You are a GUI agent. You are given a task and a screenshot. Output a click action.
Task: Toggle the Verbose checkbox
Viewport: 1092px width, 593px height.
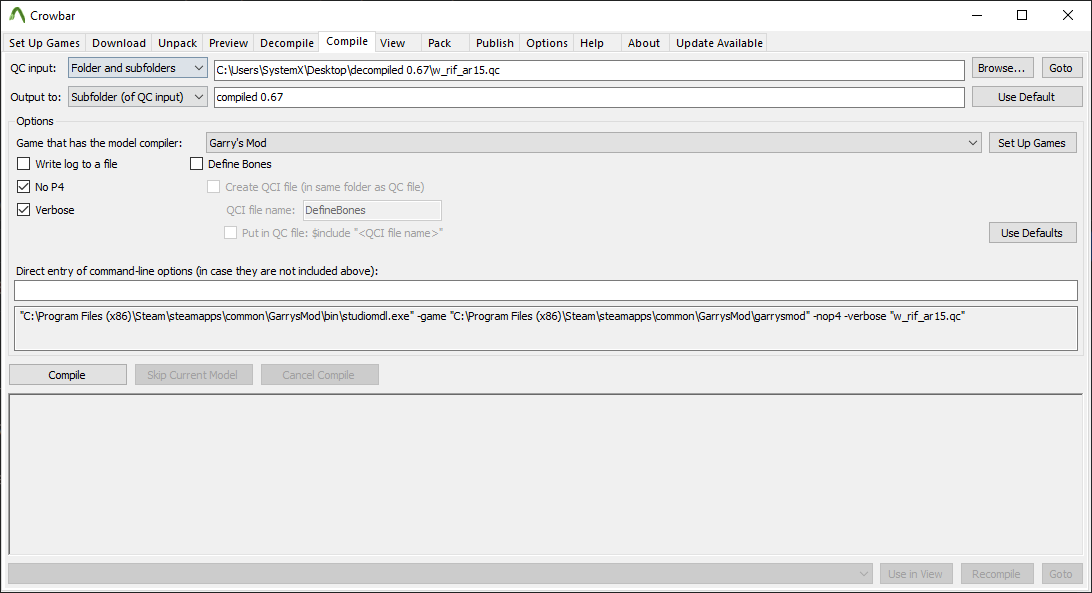[x=24, y=210]
